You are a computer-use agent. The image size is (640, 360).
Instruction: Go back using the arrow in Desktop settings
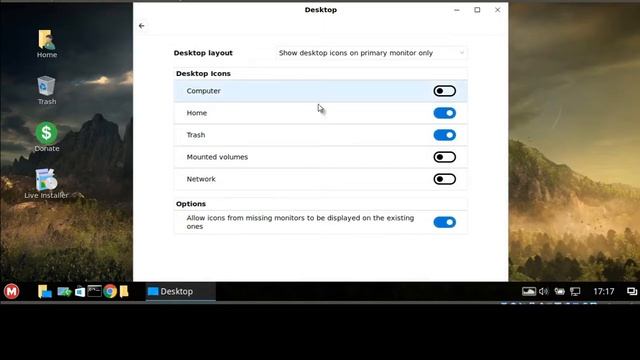[142, 26]
